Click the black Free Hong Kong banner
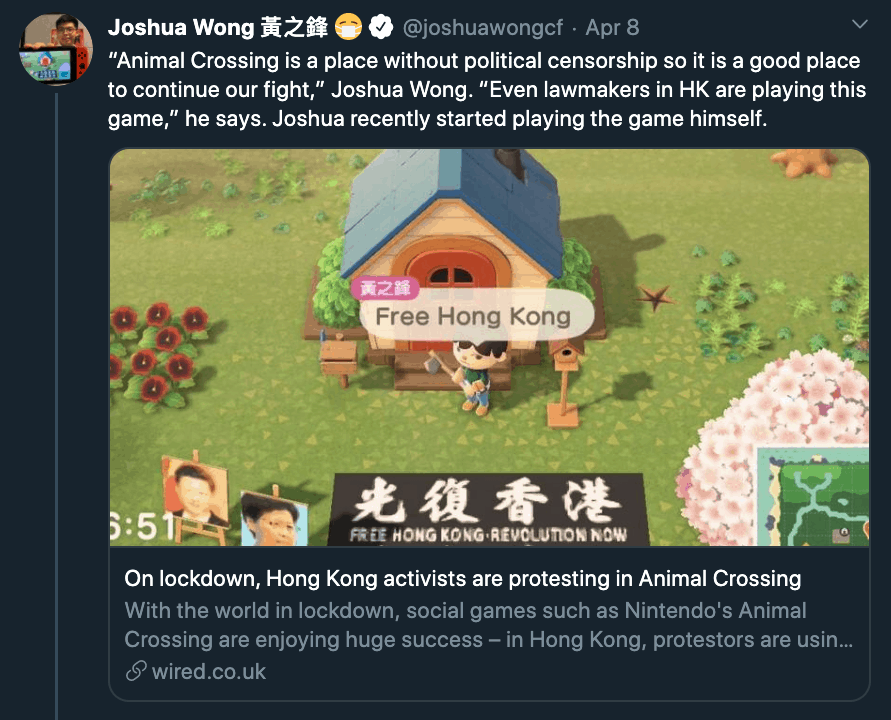This screenshot has width=891, height=720. coord(489,510)
